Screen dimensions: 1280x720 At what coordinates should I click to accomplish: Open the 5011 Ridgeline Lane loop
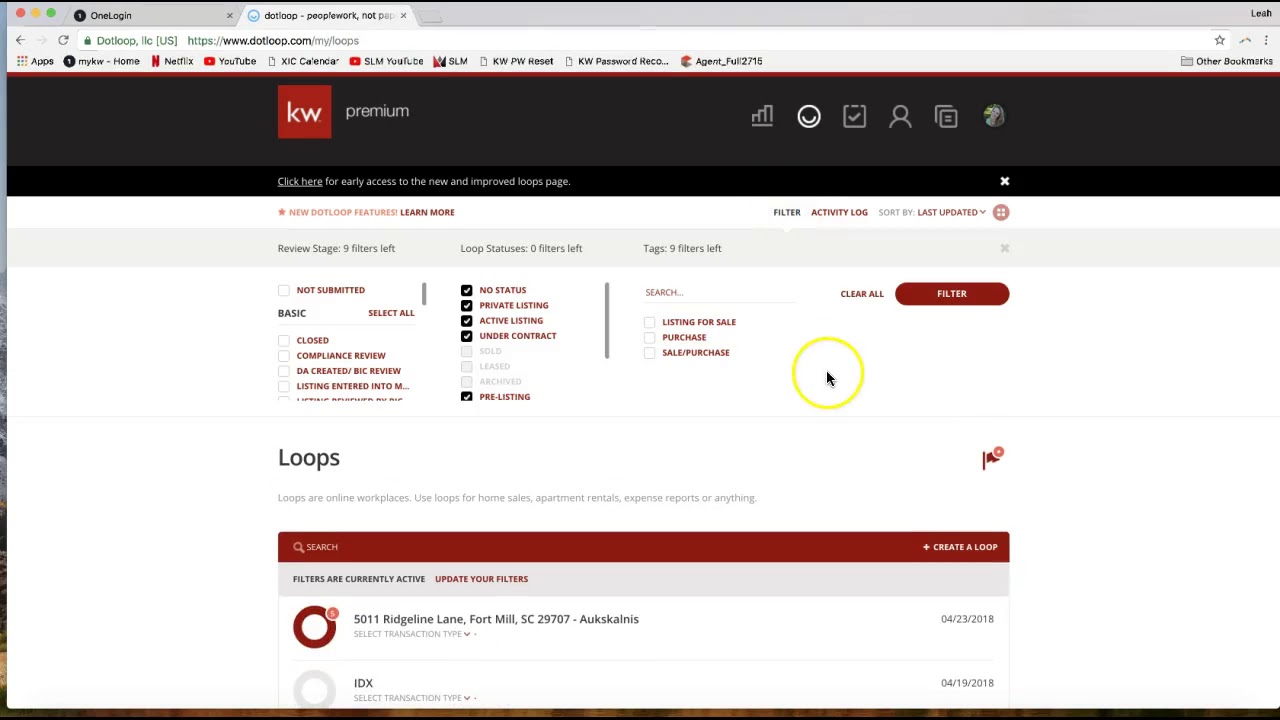click(x=496, y=619)
